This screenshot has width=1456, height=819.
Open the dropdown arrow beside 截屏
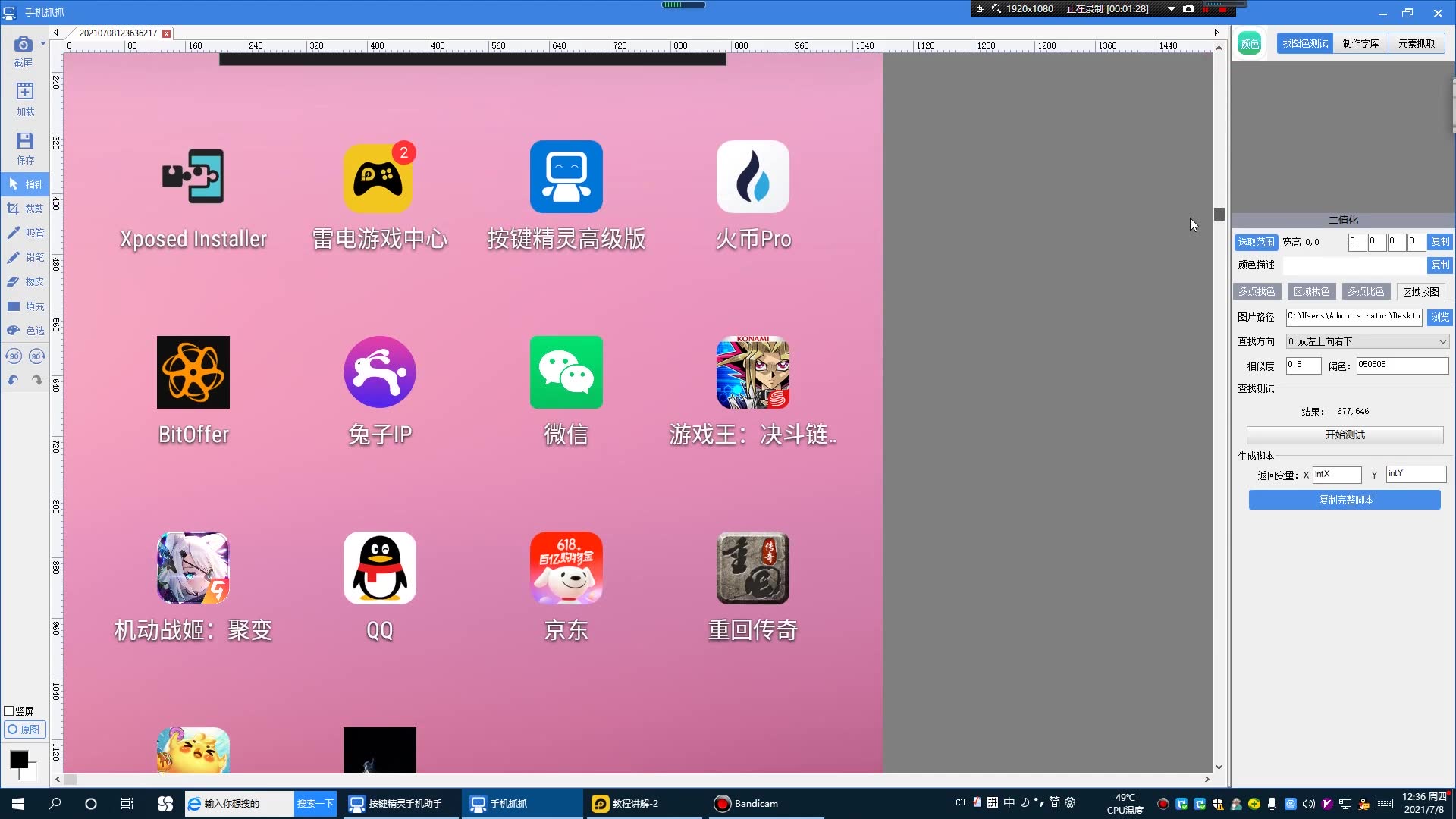click(43, 44)
